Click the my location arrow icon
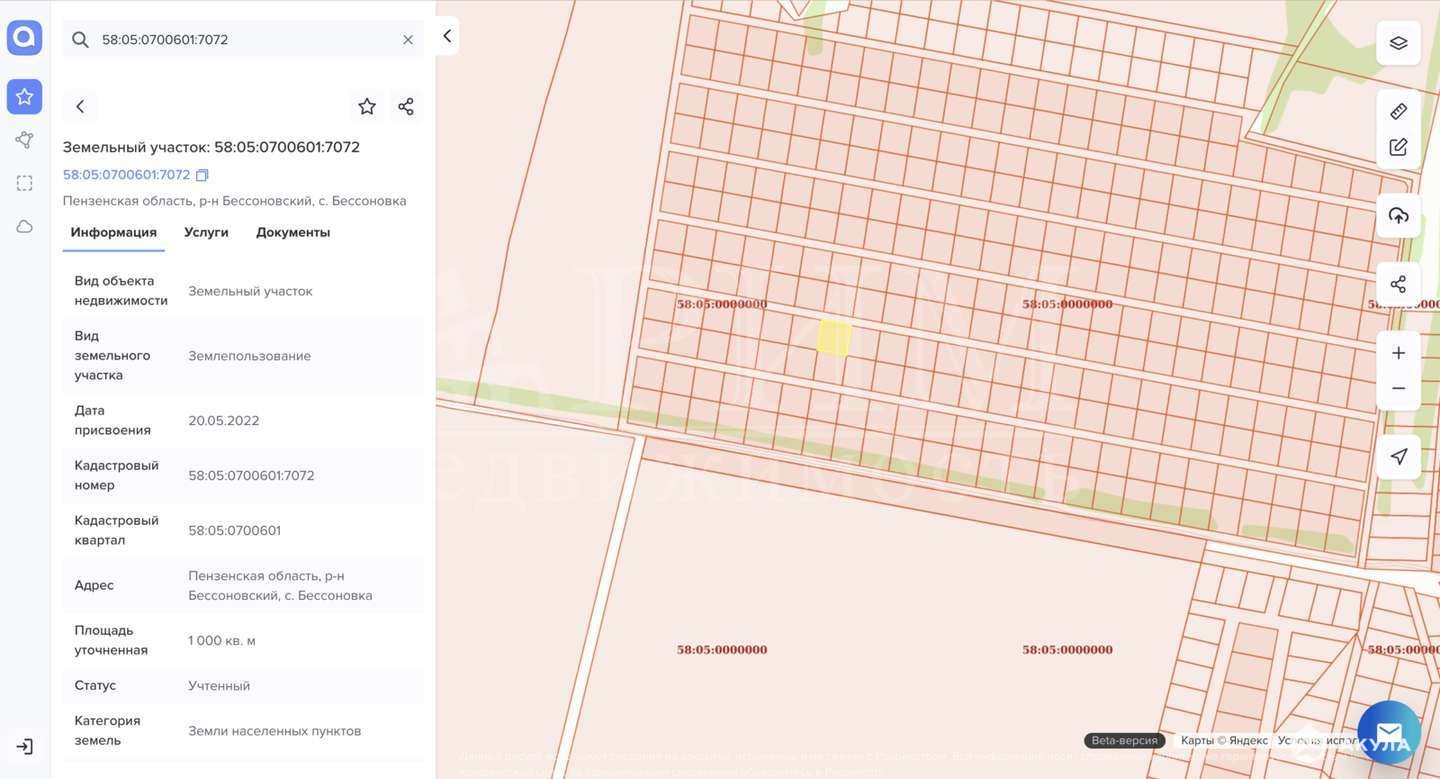 (x=1398, y=457)
